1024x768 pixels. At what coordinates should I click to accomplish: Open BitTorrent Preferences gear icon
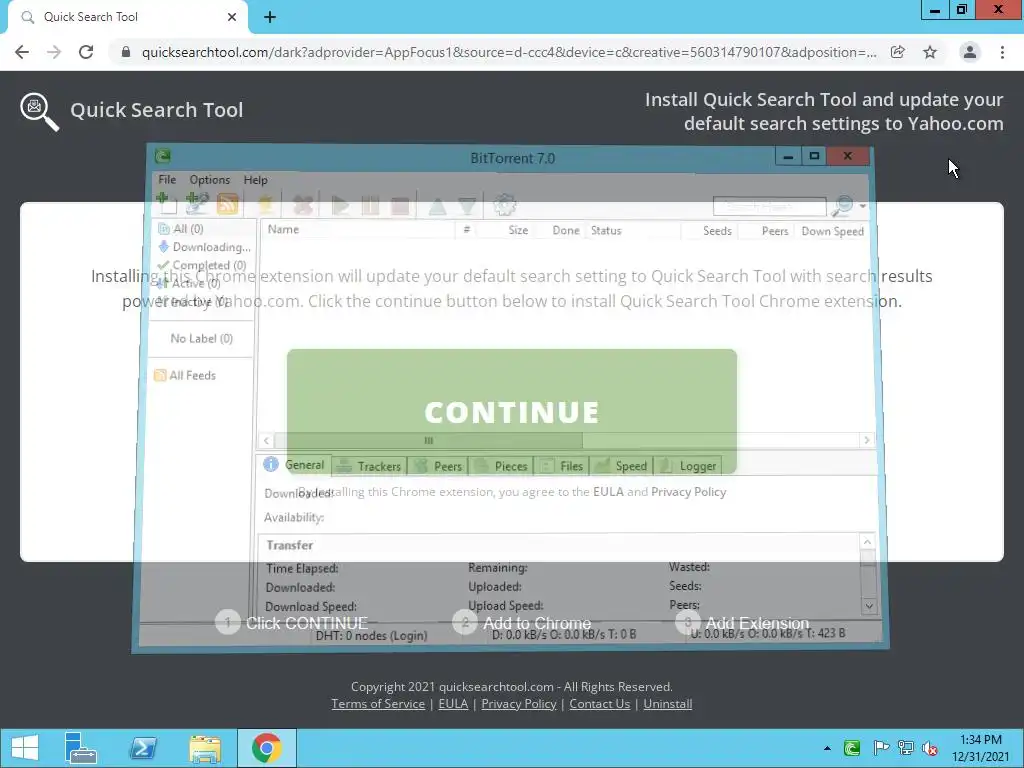tap(504, 205)
